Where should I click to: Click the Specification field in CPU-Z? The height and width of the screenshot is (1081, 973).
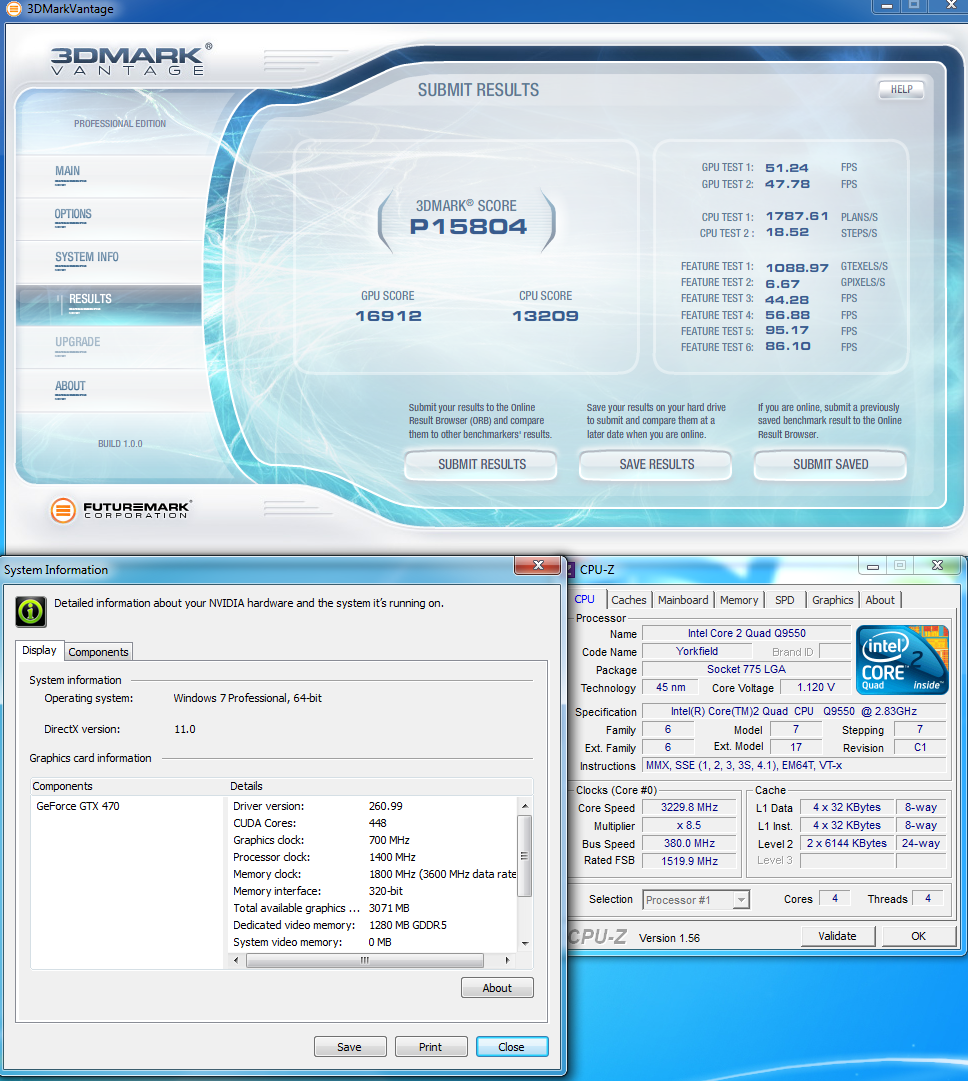(794, 711)
